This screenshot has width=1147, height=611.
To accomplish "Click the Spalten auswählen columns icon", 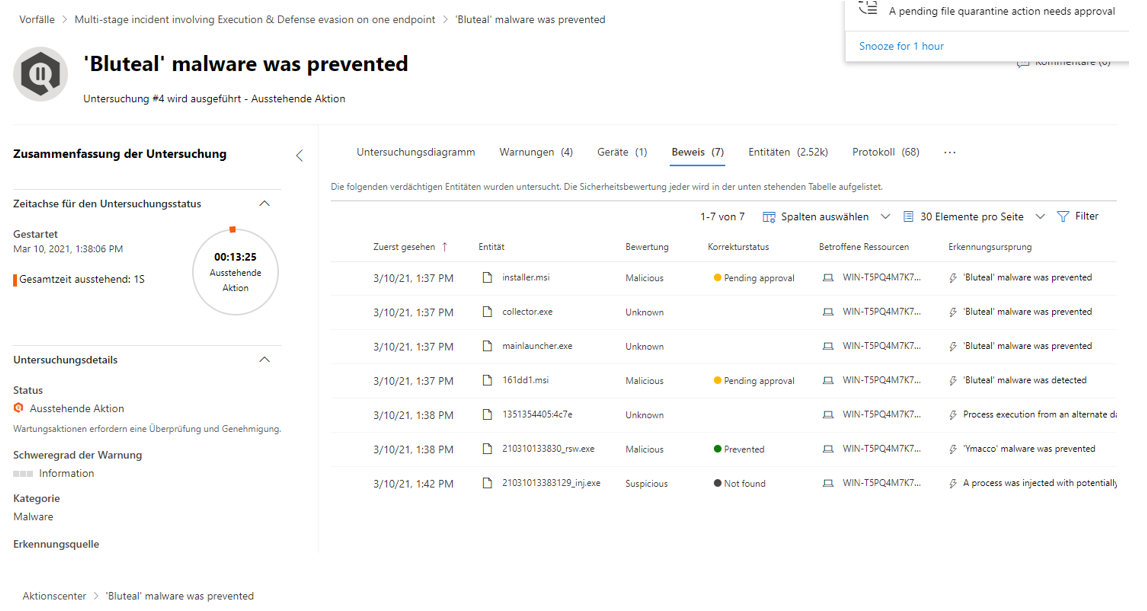I will click(x=769, y=217).
